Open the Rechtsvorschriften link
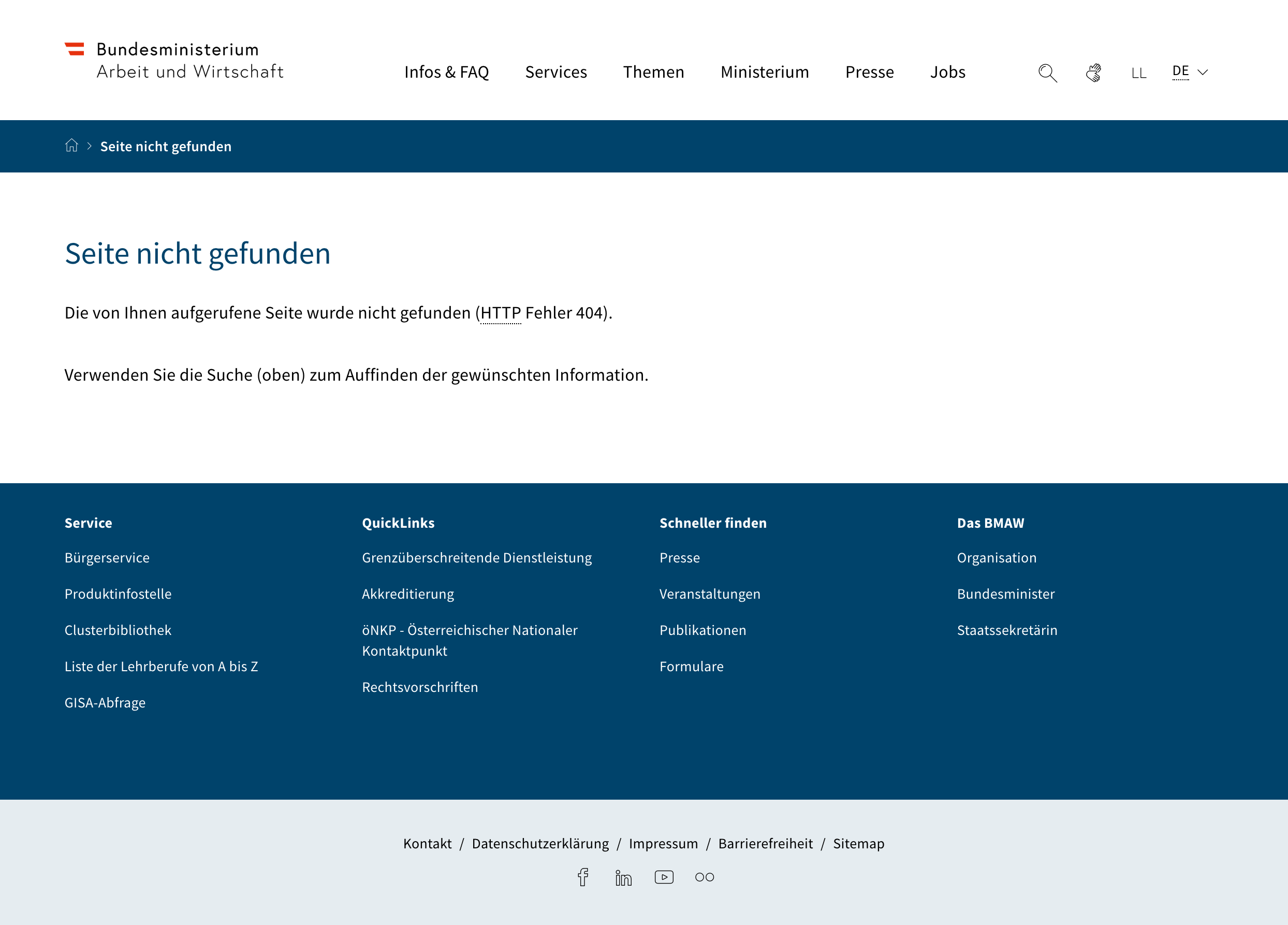 [x=420, y=687]
